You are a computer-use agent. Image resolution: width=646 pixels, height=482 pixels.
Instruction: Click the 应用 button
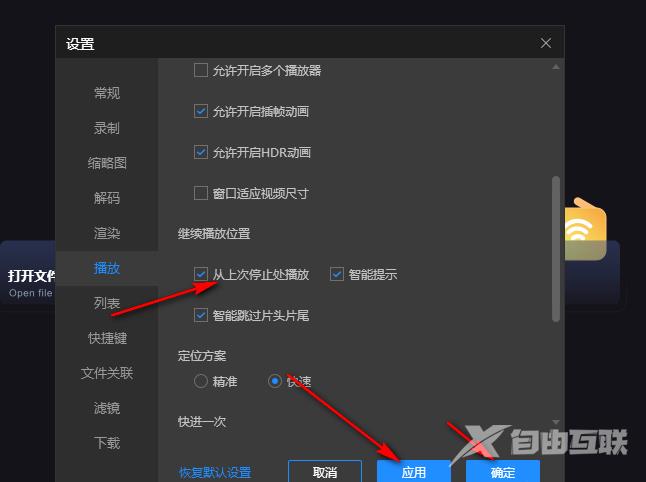coord(414,471)
